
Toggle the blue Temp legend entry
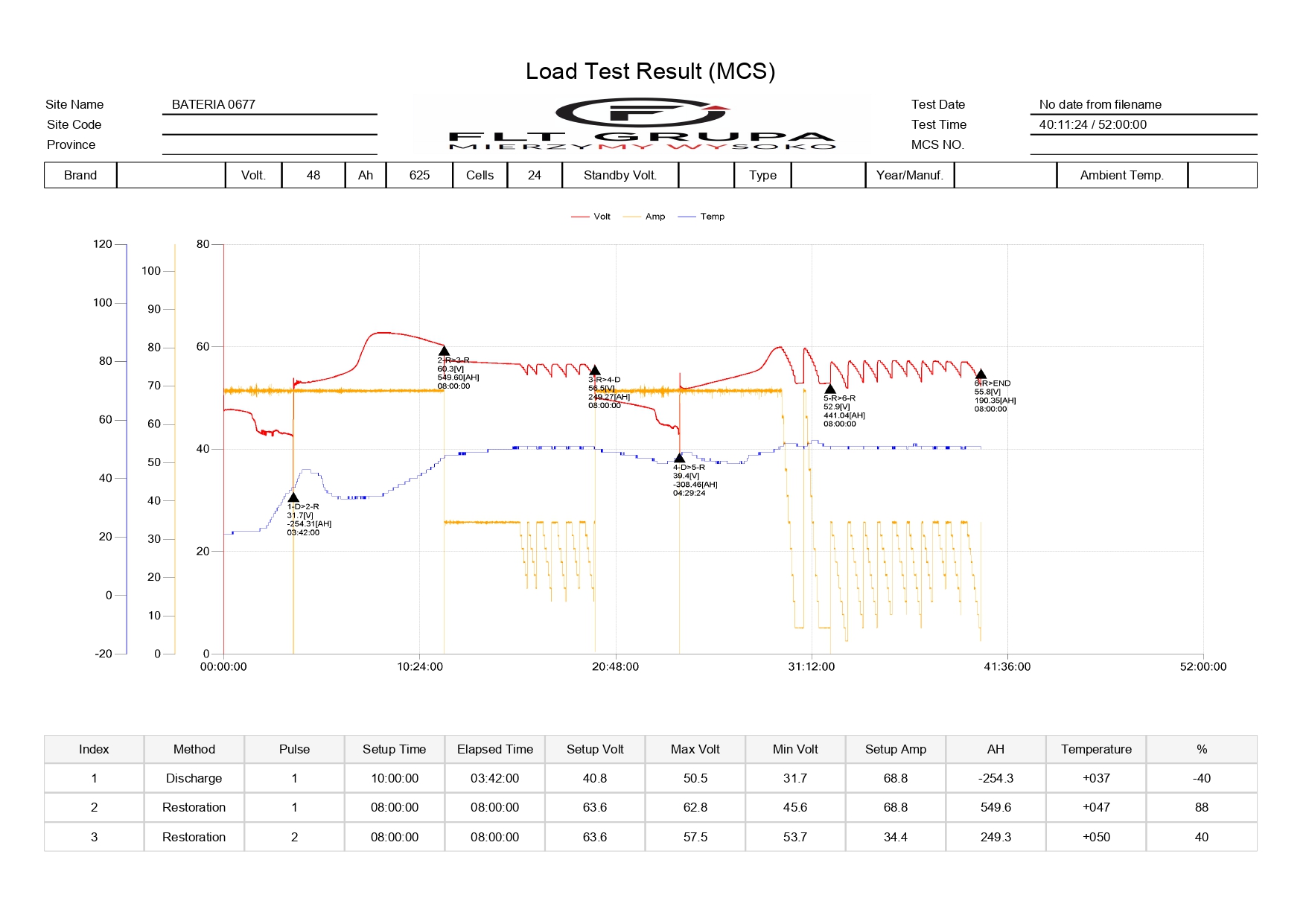pos(701,217)
